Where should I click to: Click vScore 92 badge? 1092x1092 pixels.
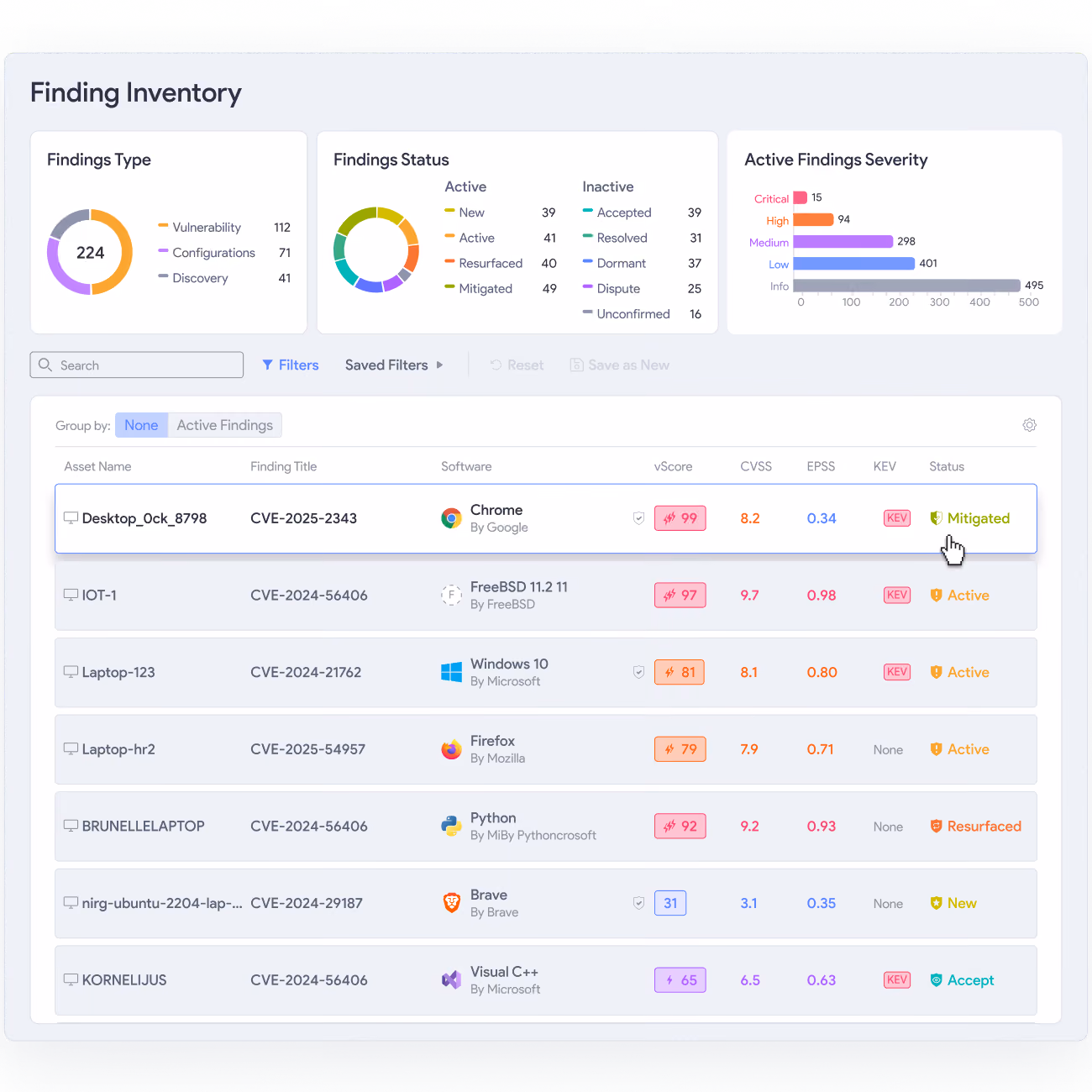(x=680, y=826)
